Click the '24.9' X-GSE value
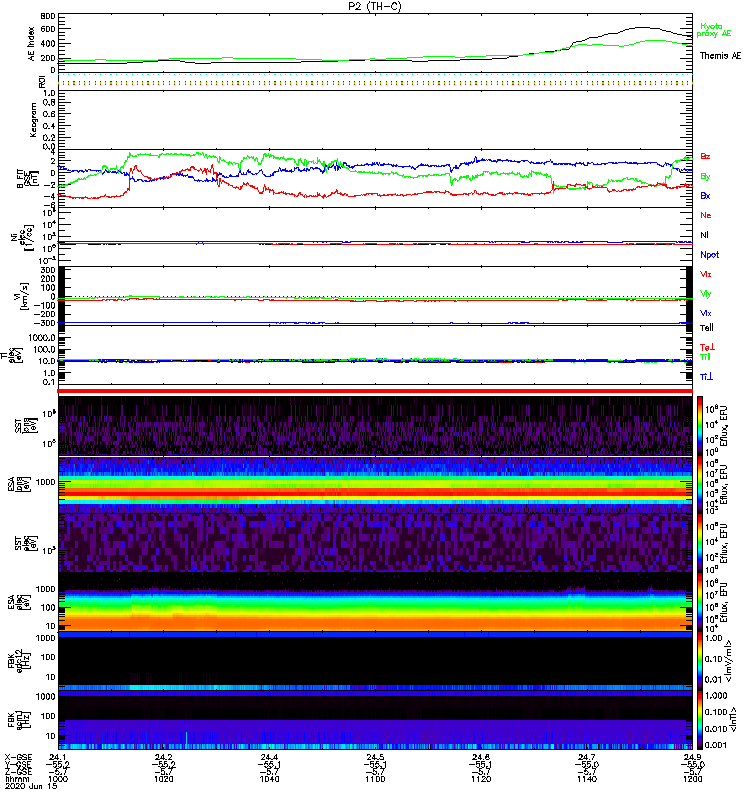Screen dimensions: 750x800 coord(692,757)
